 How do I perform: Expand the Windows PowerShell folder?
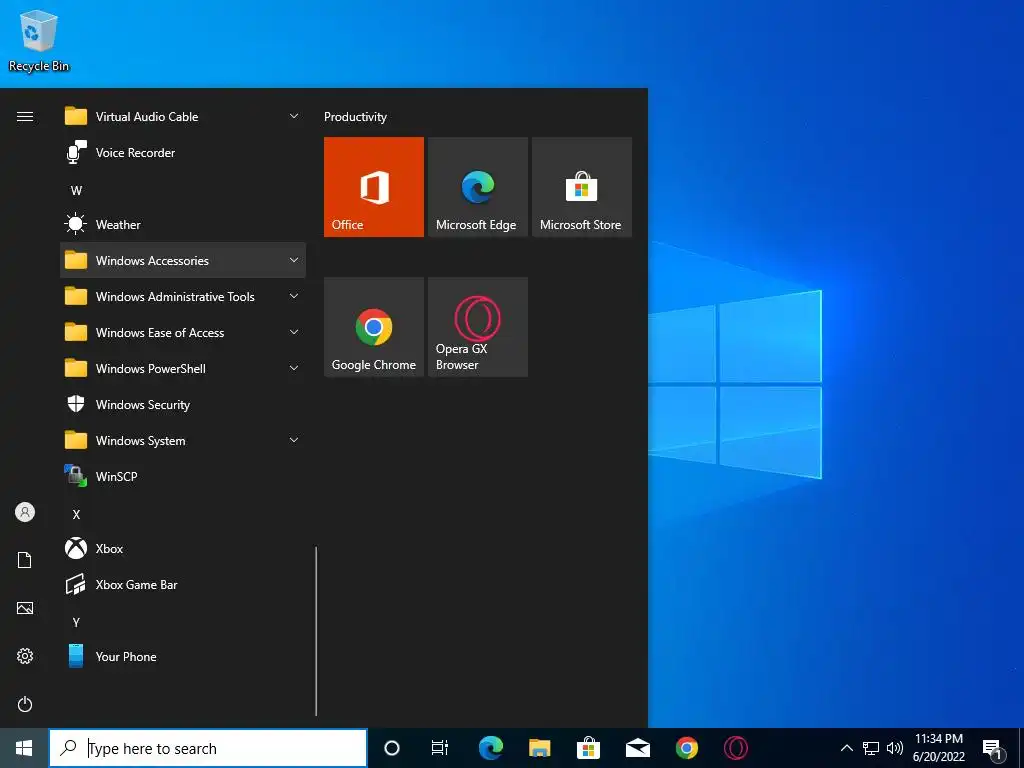pos(183,369)
